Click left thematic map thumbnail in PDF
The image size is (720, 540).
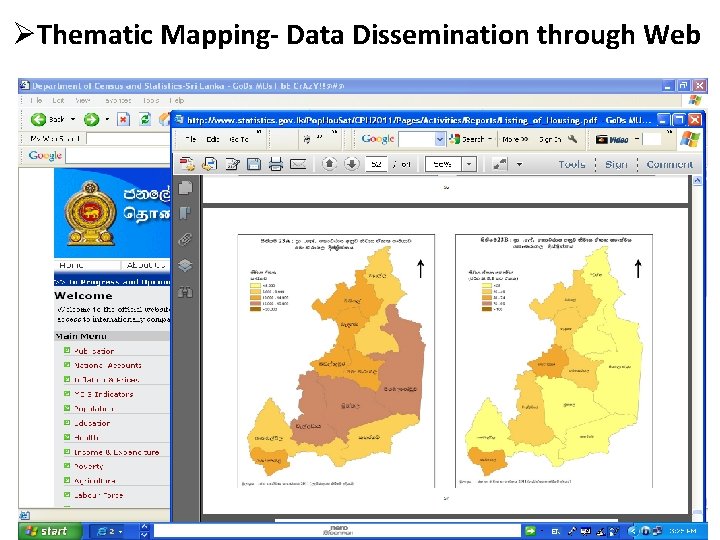336,361
